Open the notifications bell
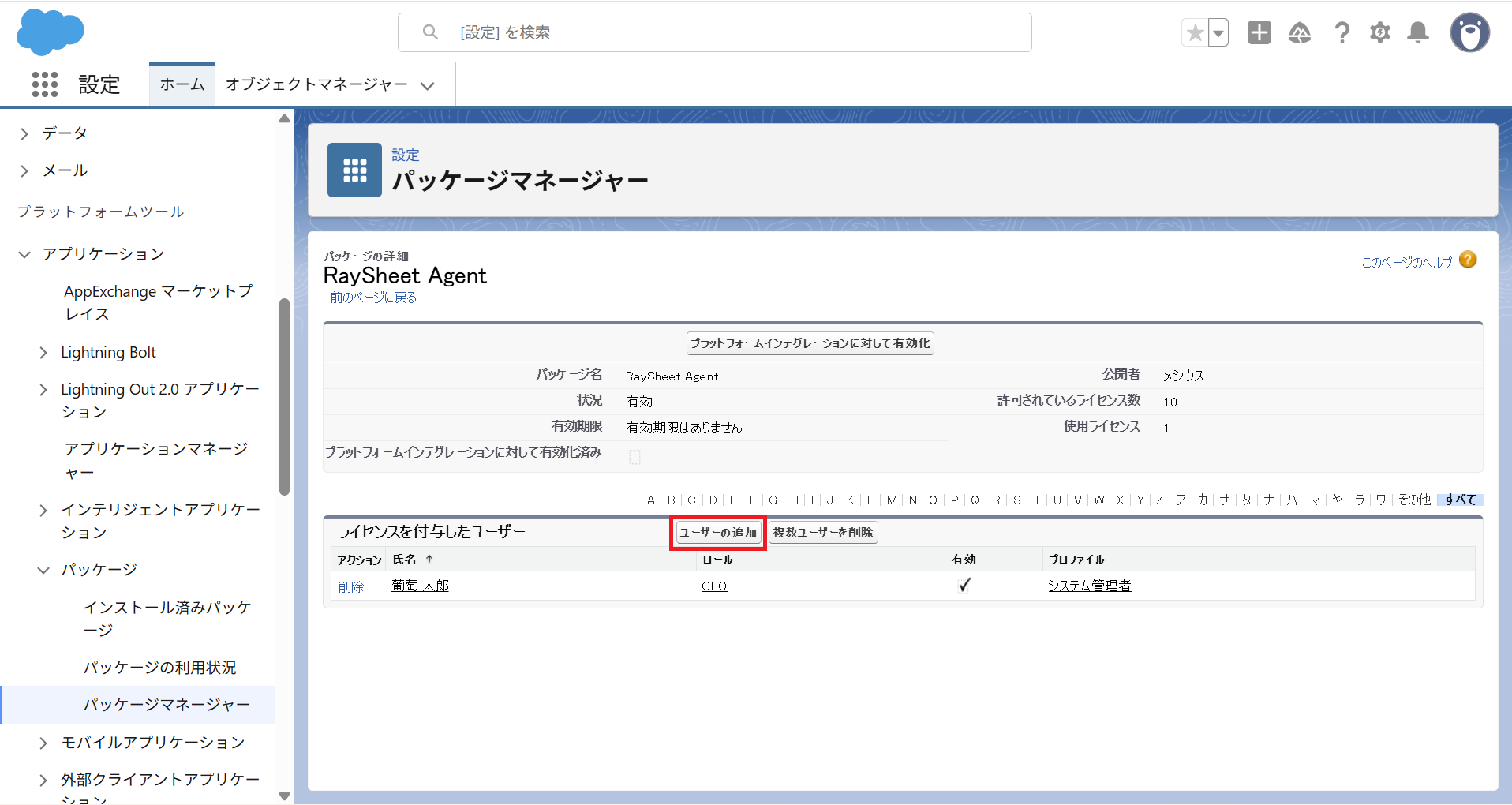Viewport: 1512px width, 805px height. coord(1418,32)
